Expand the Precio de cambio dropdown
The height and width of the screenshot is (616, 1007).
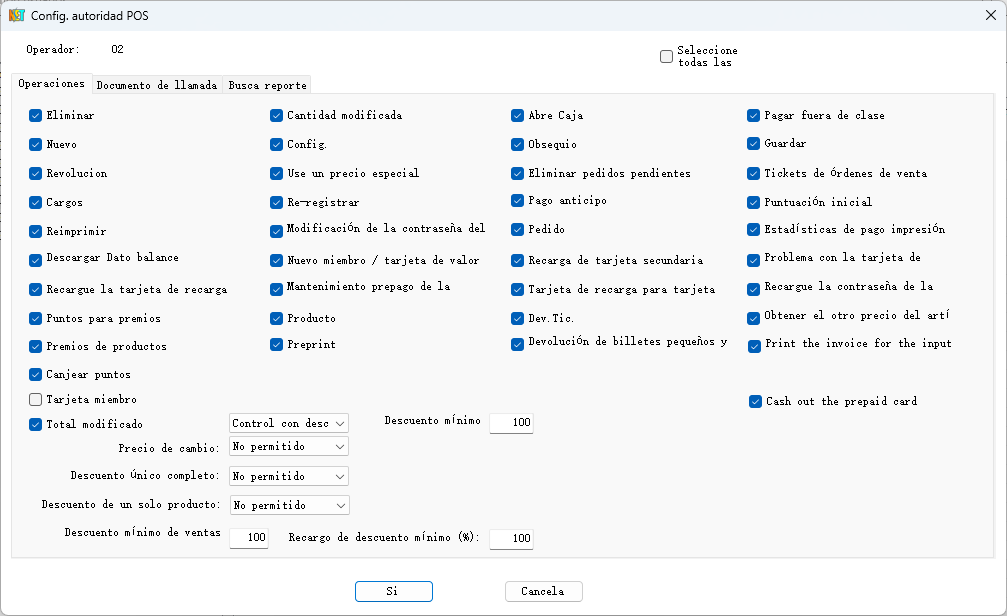pos(289,446)
